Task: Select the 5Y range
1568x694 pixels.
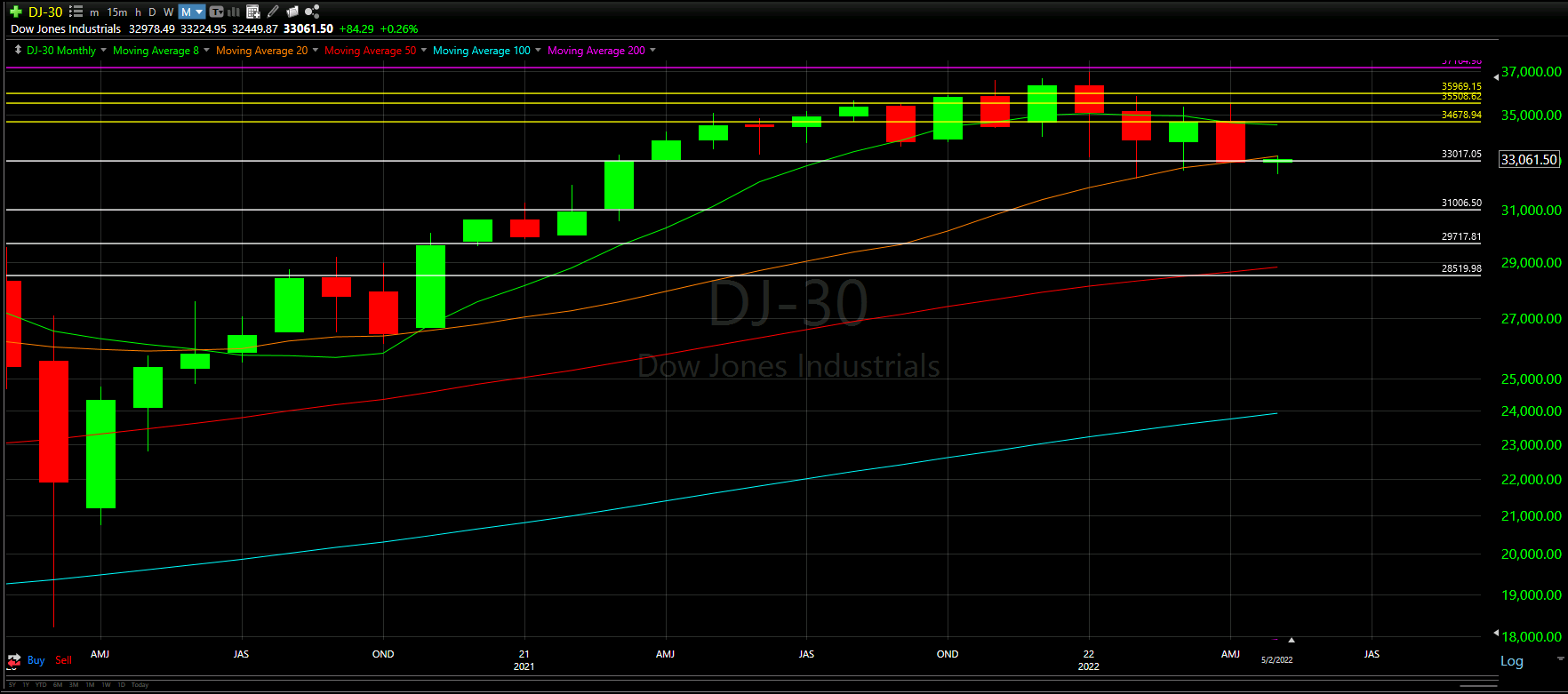Action: pyautogui.click(x=12, y=685)
